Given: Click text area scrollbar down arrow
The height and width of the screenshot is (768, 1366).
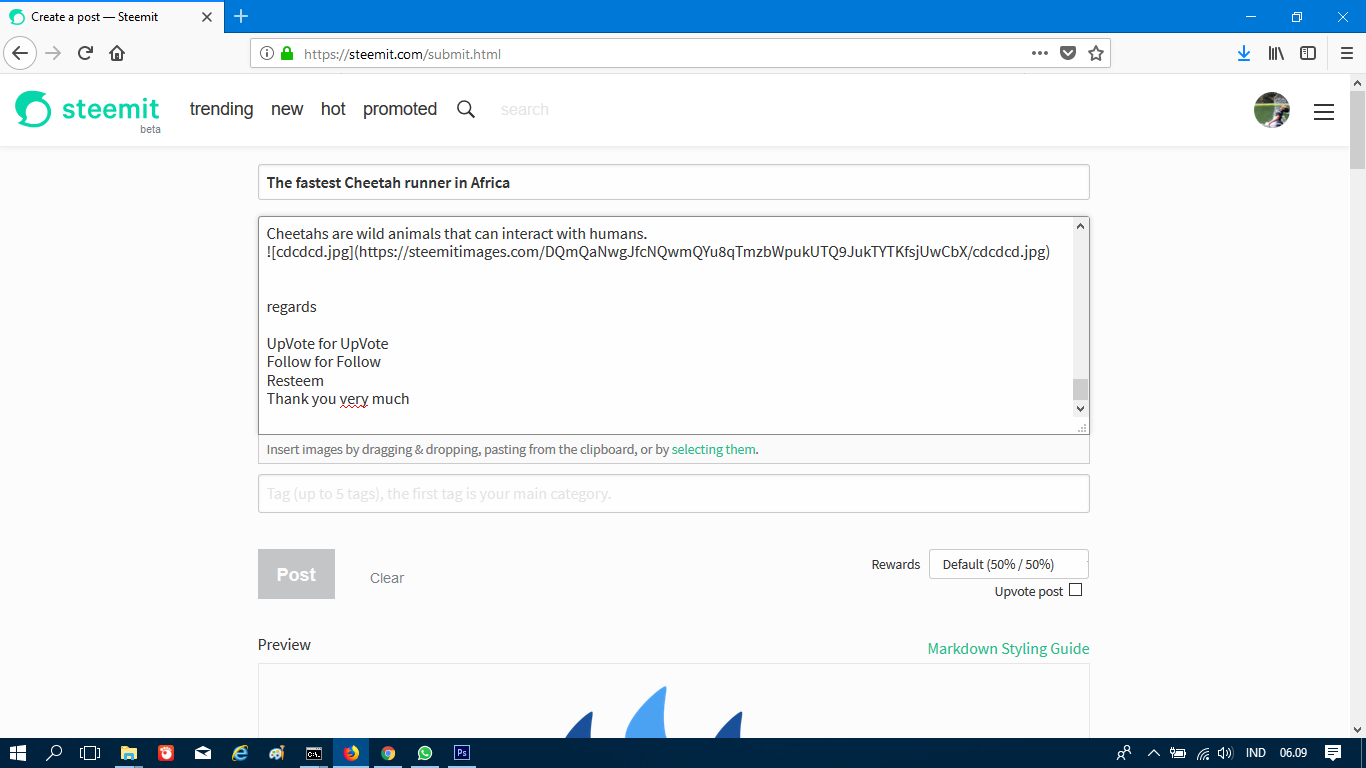Looking at the screenshot, I should click(x=1080, y=408).
